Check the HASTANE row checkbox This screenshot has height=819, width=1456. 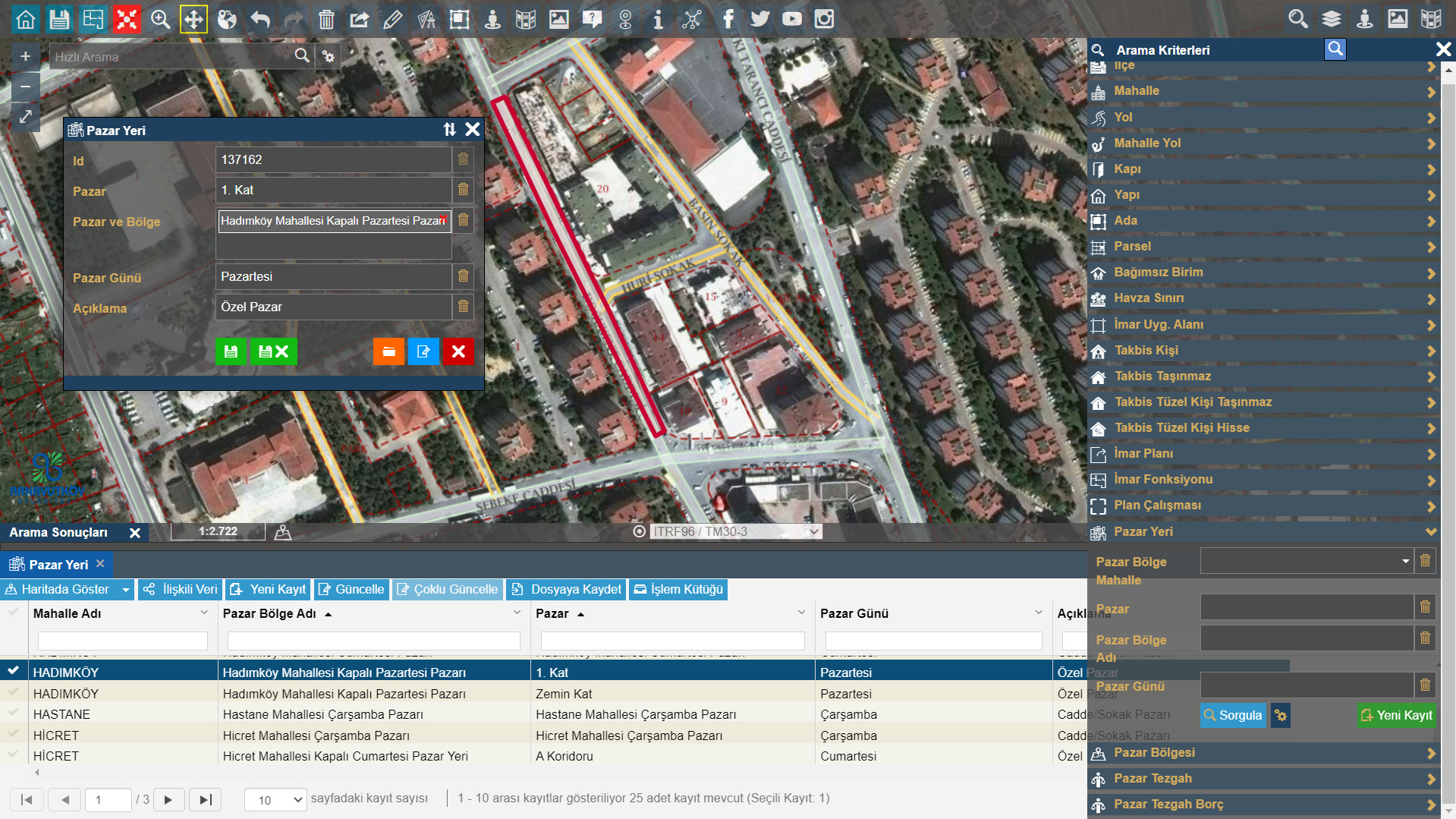pos(13,713)
